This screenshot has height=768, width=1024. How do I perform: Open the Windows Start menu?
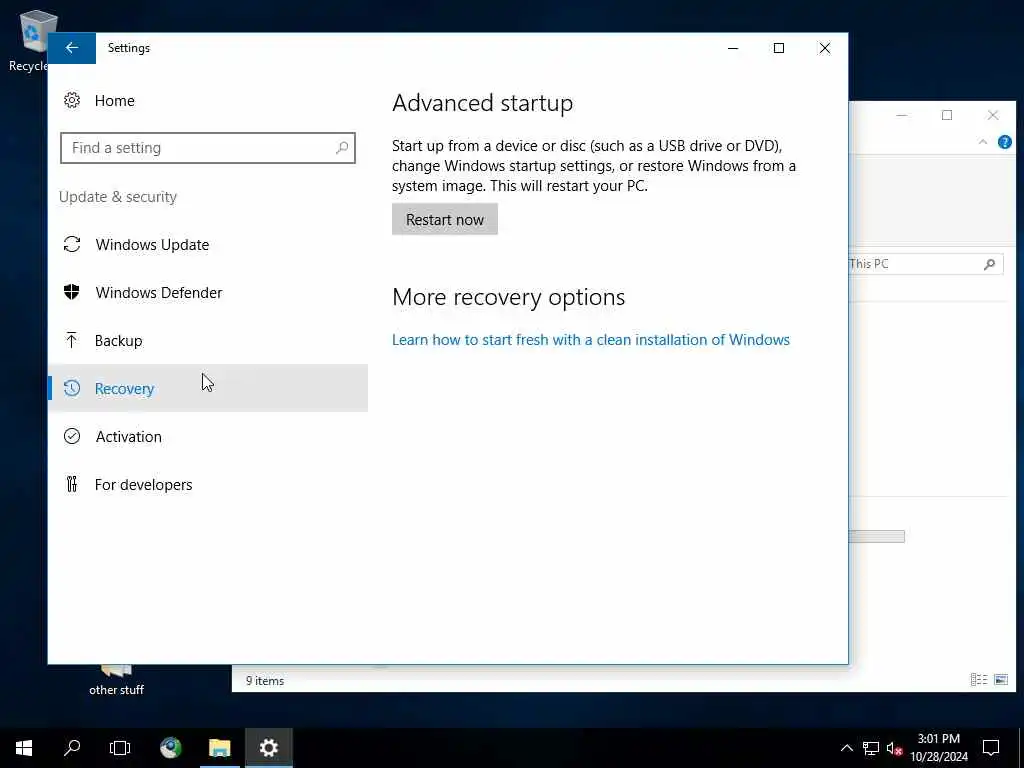click(x=24, y=748)
